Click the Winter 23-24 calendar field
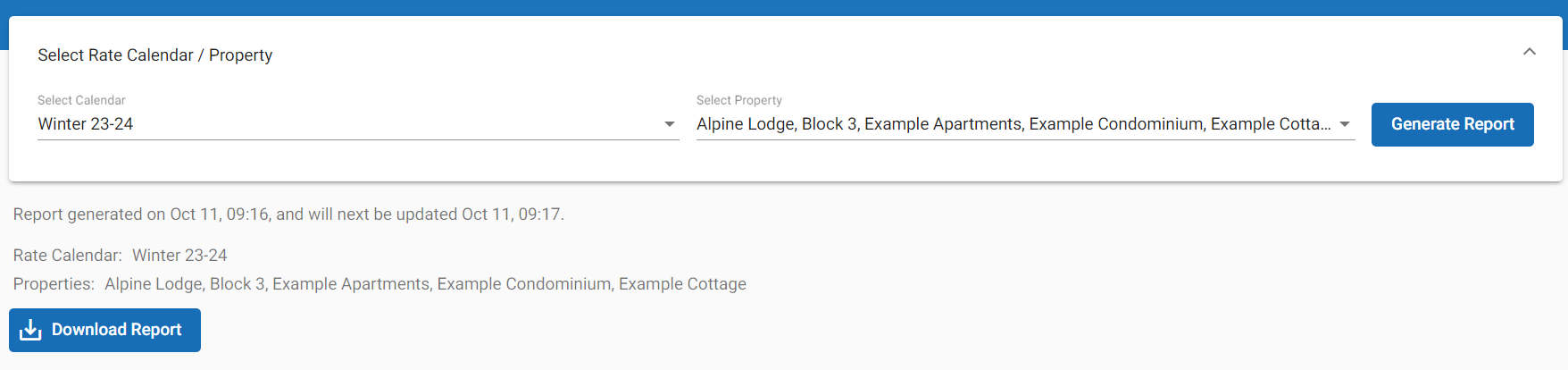 (x=86, y=124)
